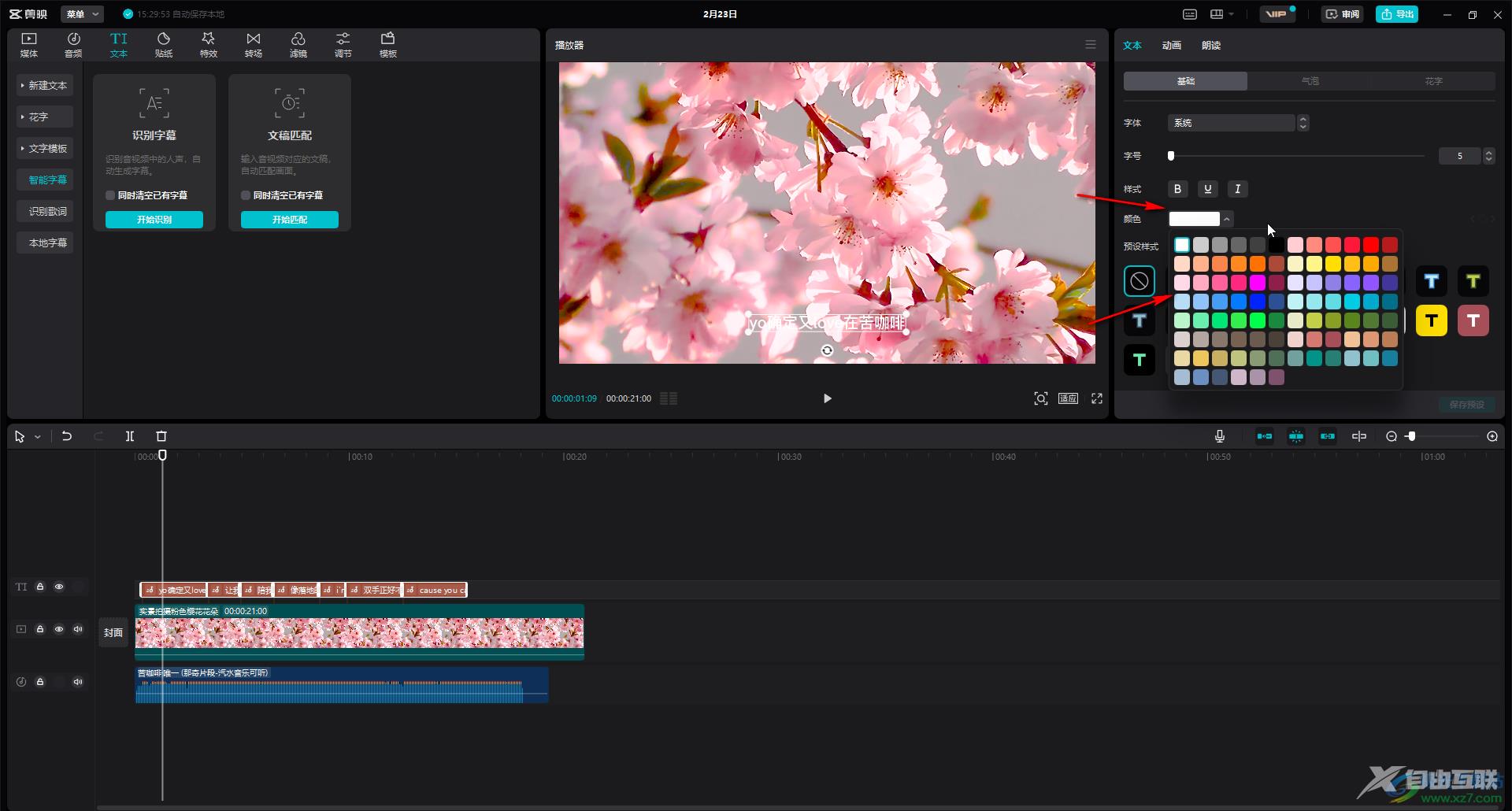Open the 菜单 menu dropdown
Image resolution: width=1512 pixels, height=811 pixels.
pyautogui.click(x=82, y=14)
